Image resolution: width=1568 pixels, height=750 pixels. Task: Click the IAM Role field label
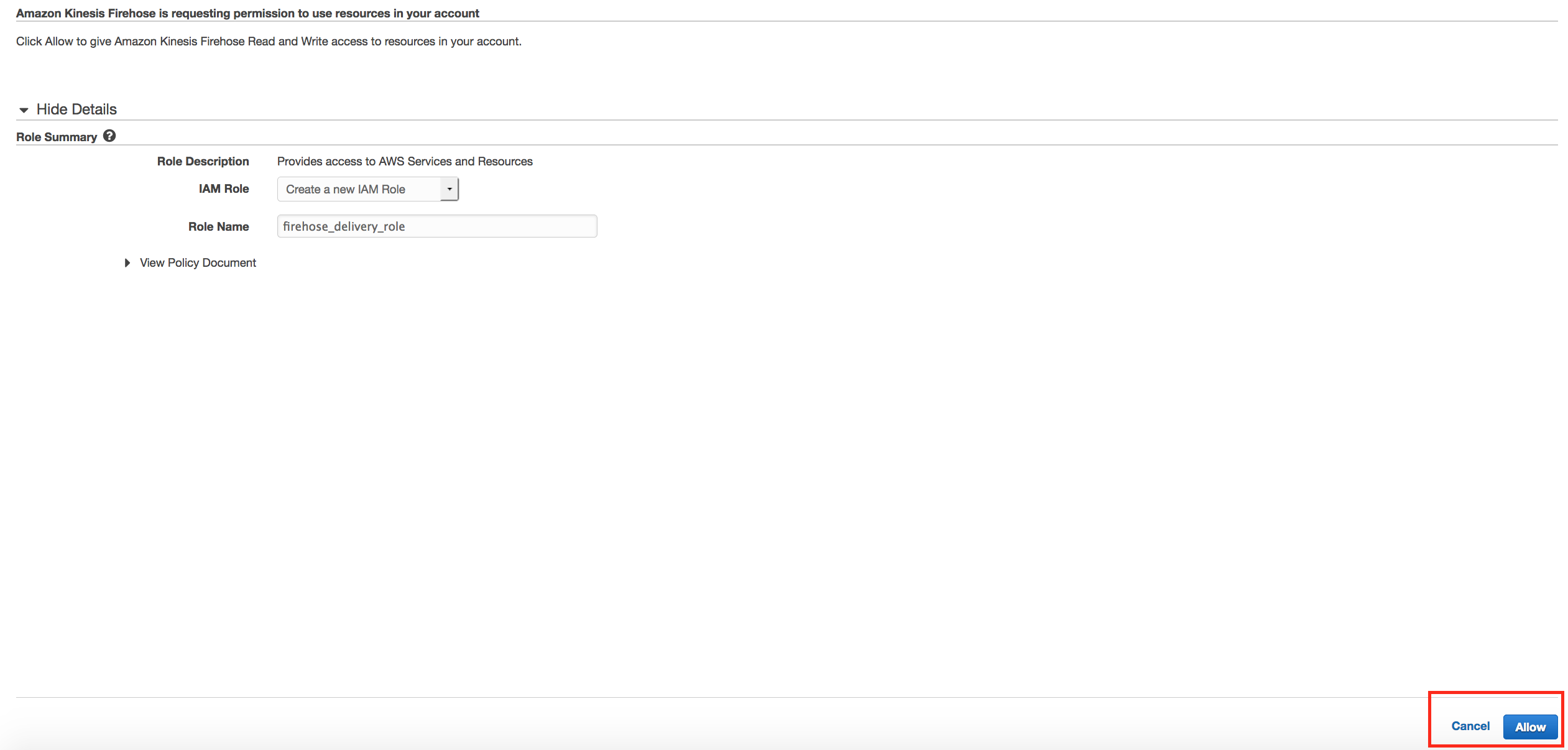tap(224, 189)
